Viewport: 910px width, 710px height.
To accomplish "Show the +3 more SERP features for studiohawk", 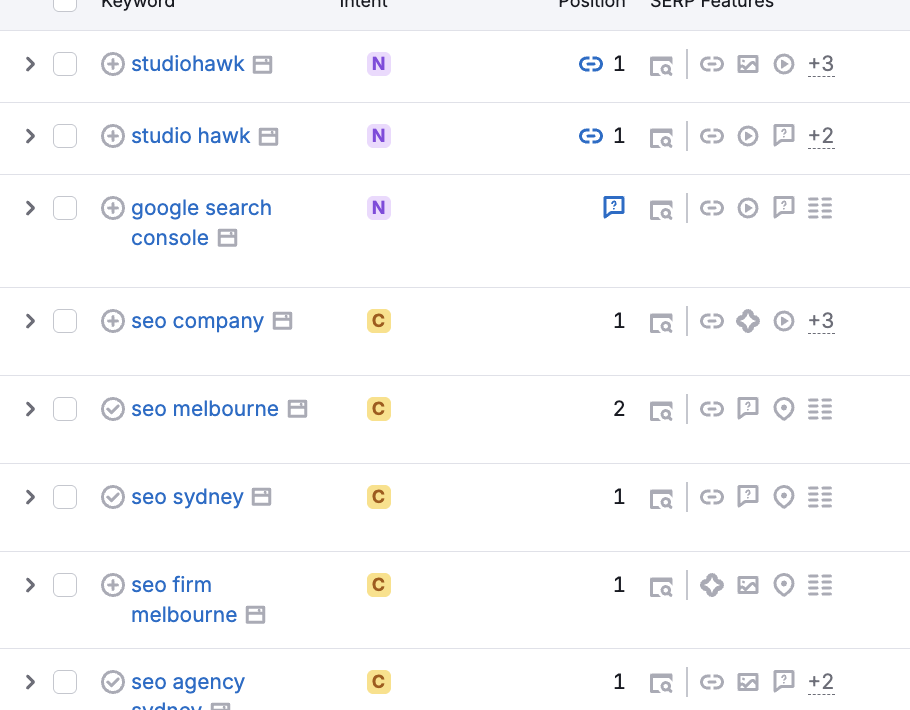I will 821,64.
